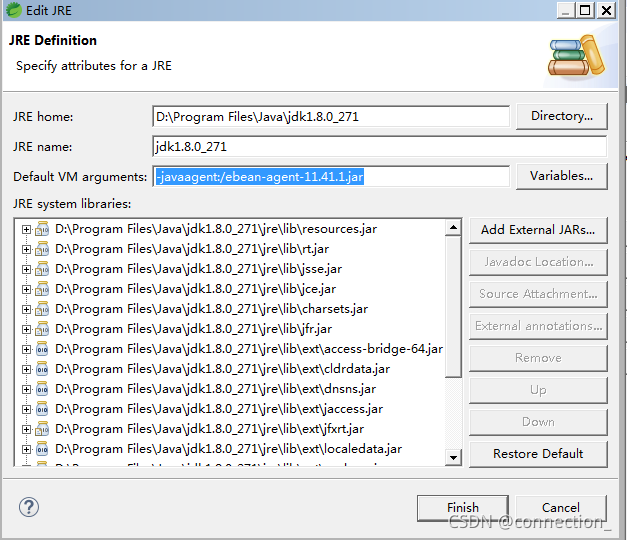Click the jar icon for rt.jar
Image resolution: width=627 pixels, height=540 pixels.
pos(42,249)
